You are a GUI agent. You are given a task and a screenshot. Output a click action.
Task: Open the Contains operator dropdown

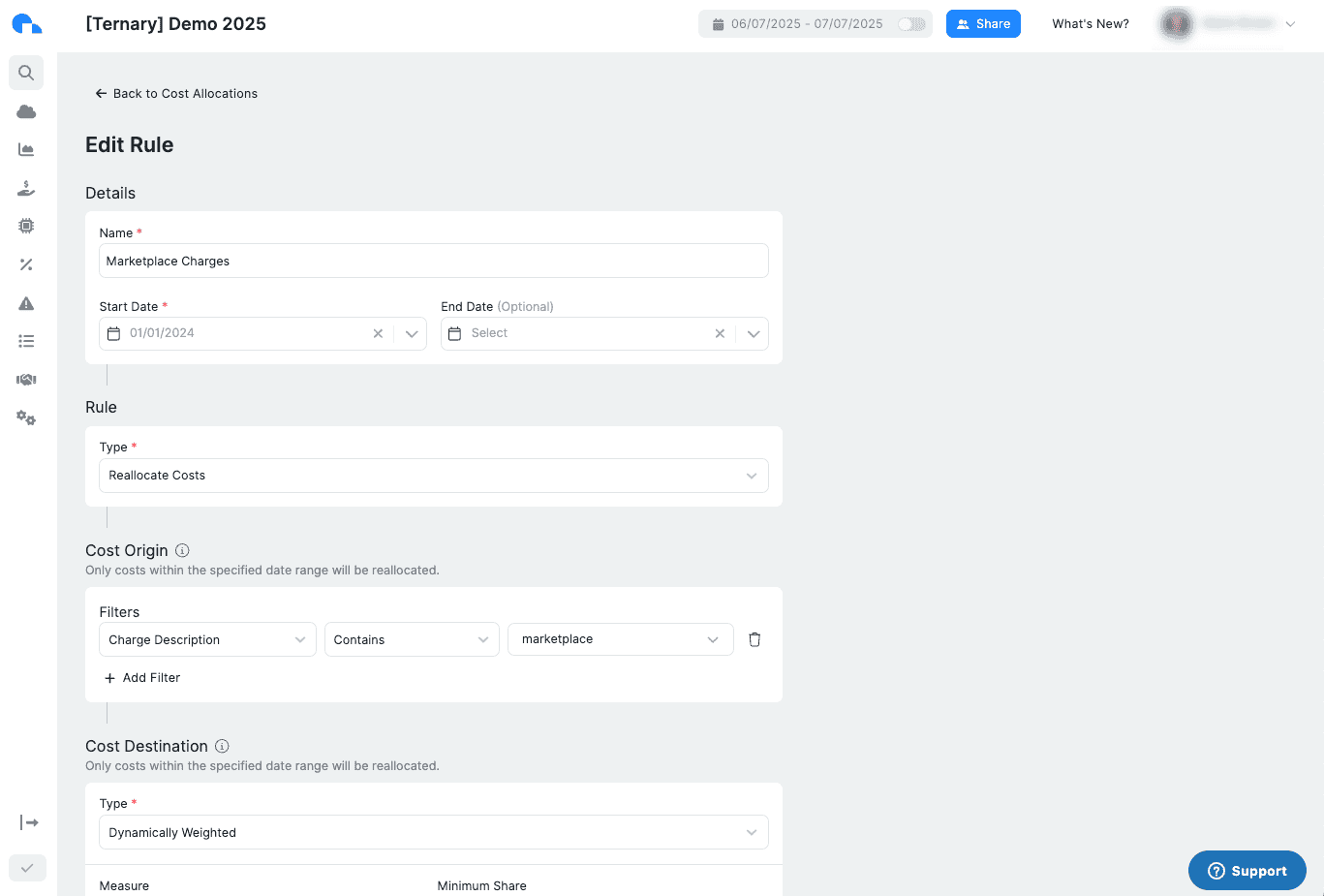click(x=412, y=639)
